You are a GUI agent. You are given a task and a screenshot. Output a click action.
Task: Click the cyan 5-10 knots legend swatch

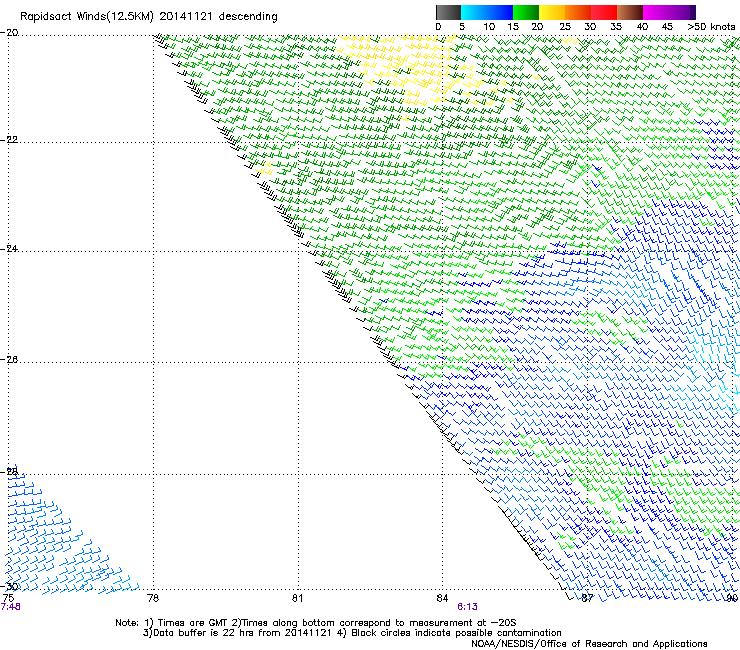pyautogui.click(x=474, y=12)
